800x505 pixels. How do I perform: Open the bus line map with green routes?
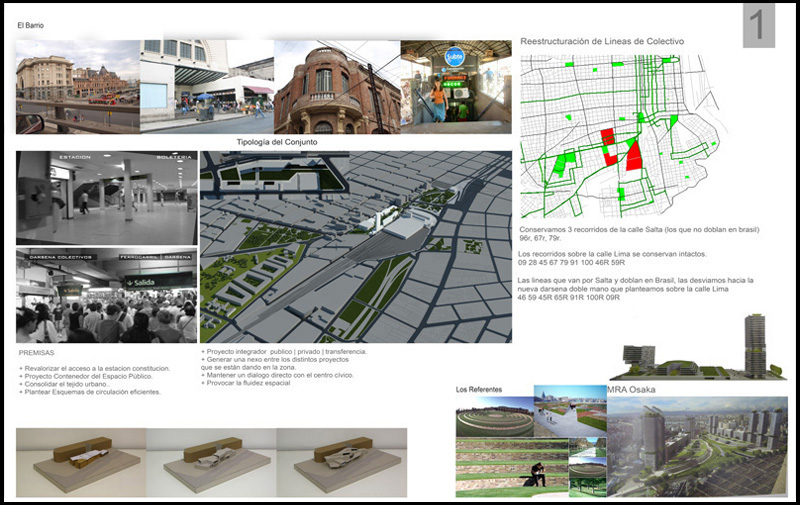[x=620, y=136]
